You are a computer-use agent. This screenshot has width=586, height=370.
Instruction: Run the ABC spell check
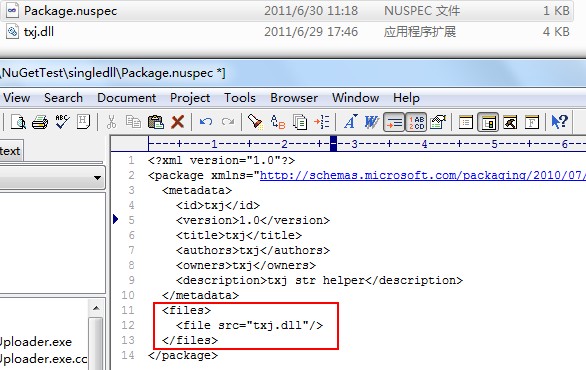point(62,122)
